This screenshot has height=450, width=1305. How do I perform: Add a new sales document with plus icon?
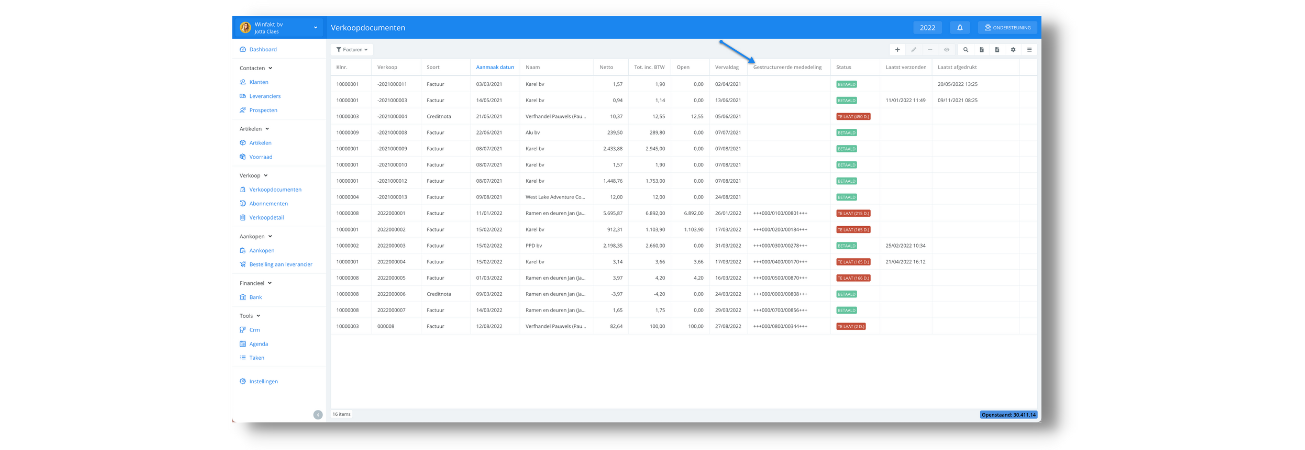click(x=897, y=49)
